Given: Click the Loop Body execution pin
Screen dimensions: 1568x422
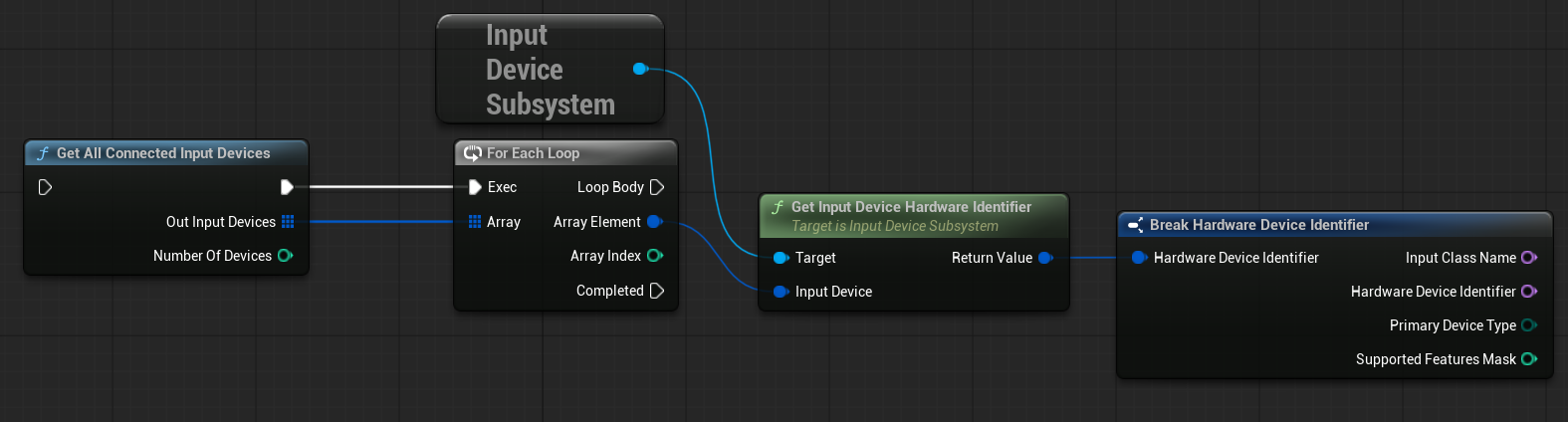Looking at the screenshot, I should click(656, 187).
